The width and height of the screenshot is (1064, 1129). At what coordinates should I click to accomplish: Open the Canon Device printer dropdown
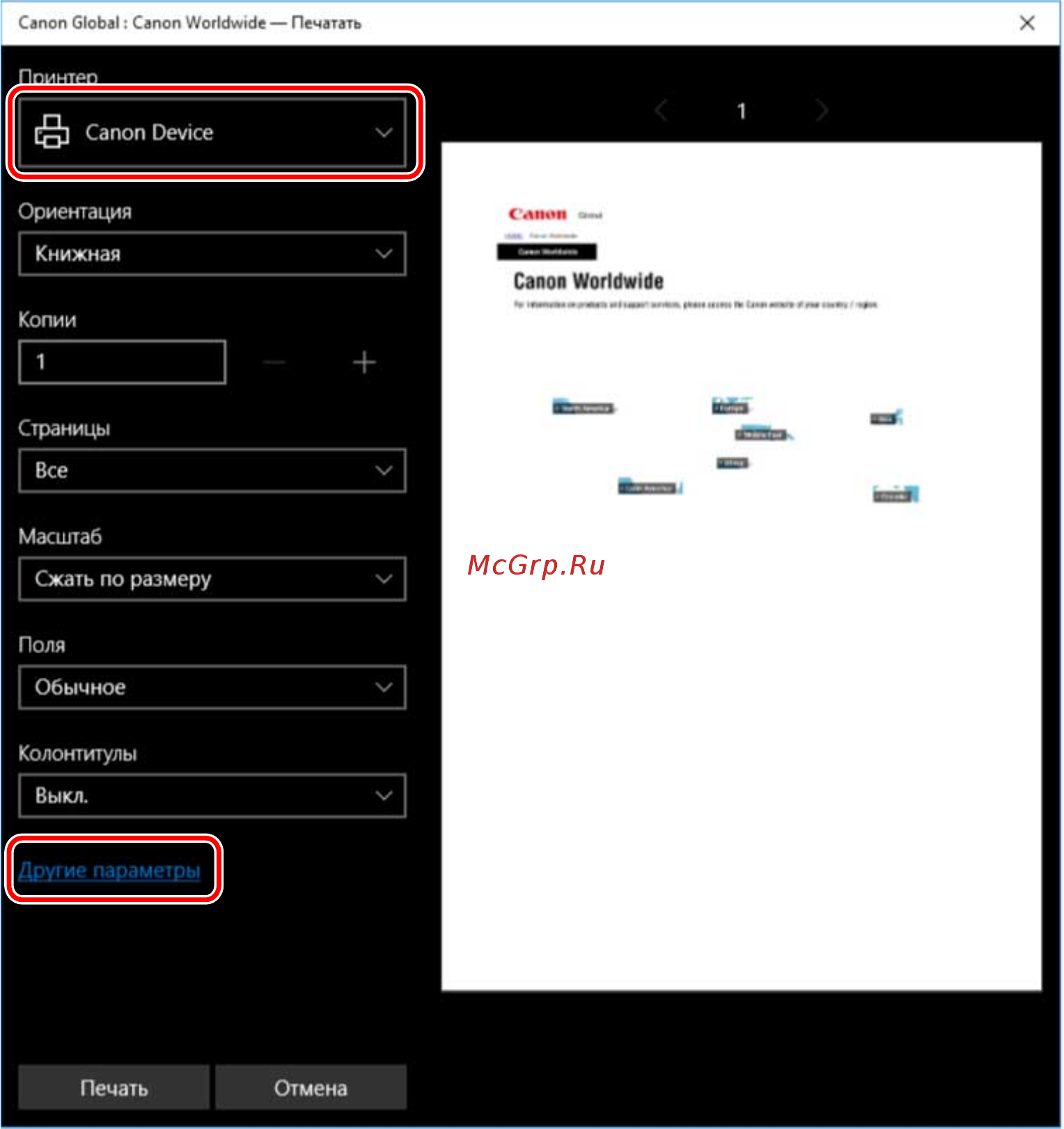[x=212, y=132]
